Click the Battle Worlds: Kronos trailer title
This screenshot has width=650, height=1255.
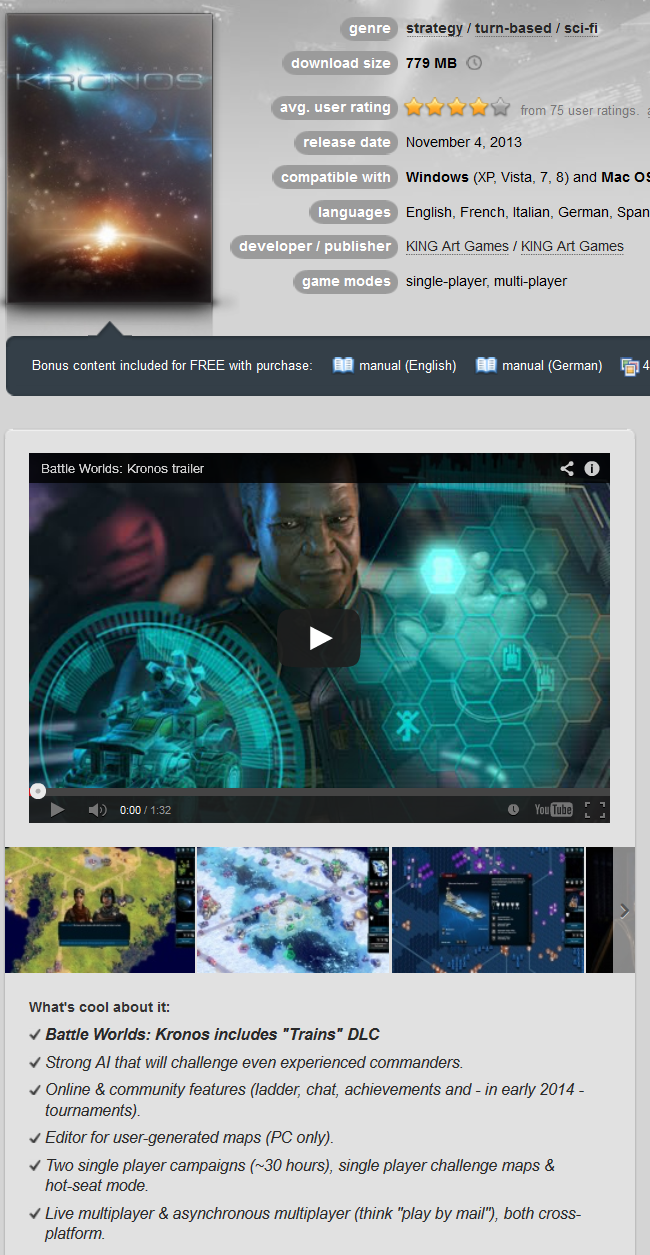pos(122,468)
